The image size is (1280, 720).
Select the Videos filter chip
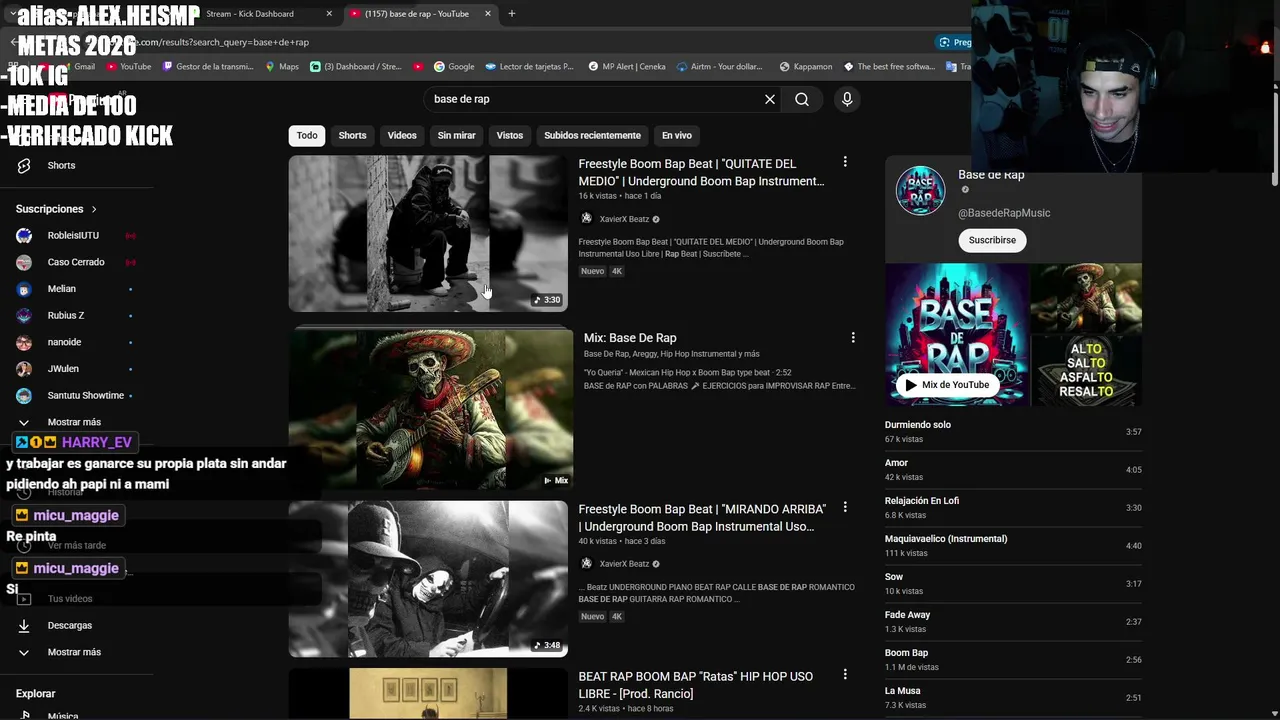click(402, 135)
